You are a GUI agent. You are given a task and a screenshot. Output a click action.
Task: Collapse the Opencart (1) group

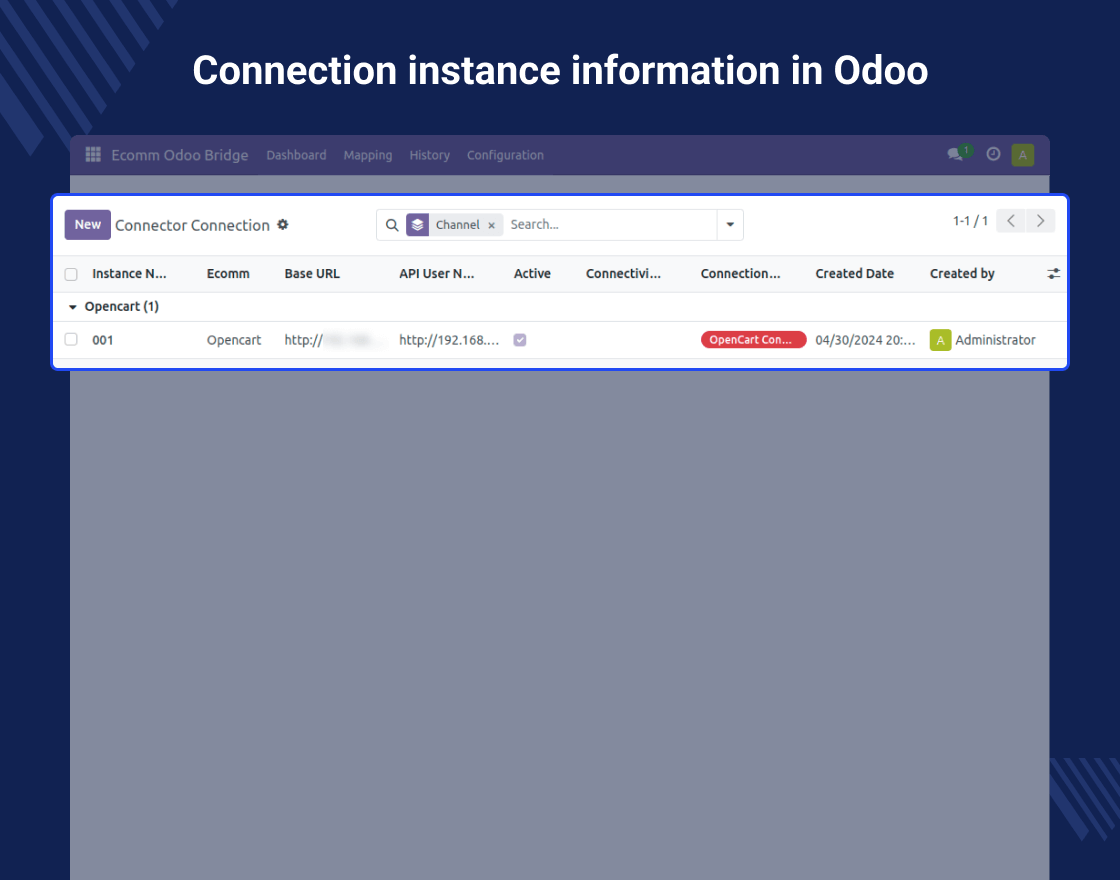click(72, 307)
